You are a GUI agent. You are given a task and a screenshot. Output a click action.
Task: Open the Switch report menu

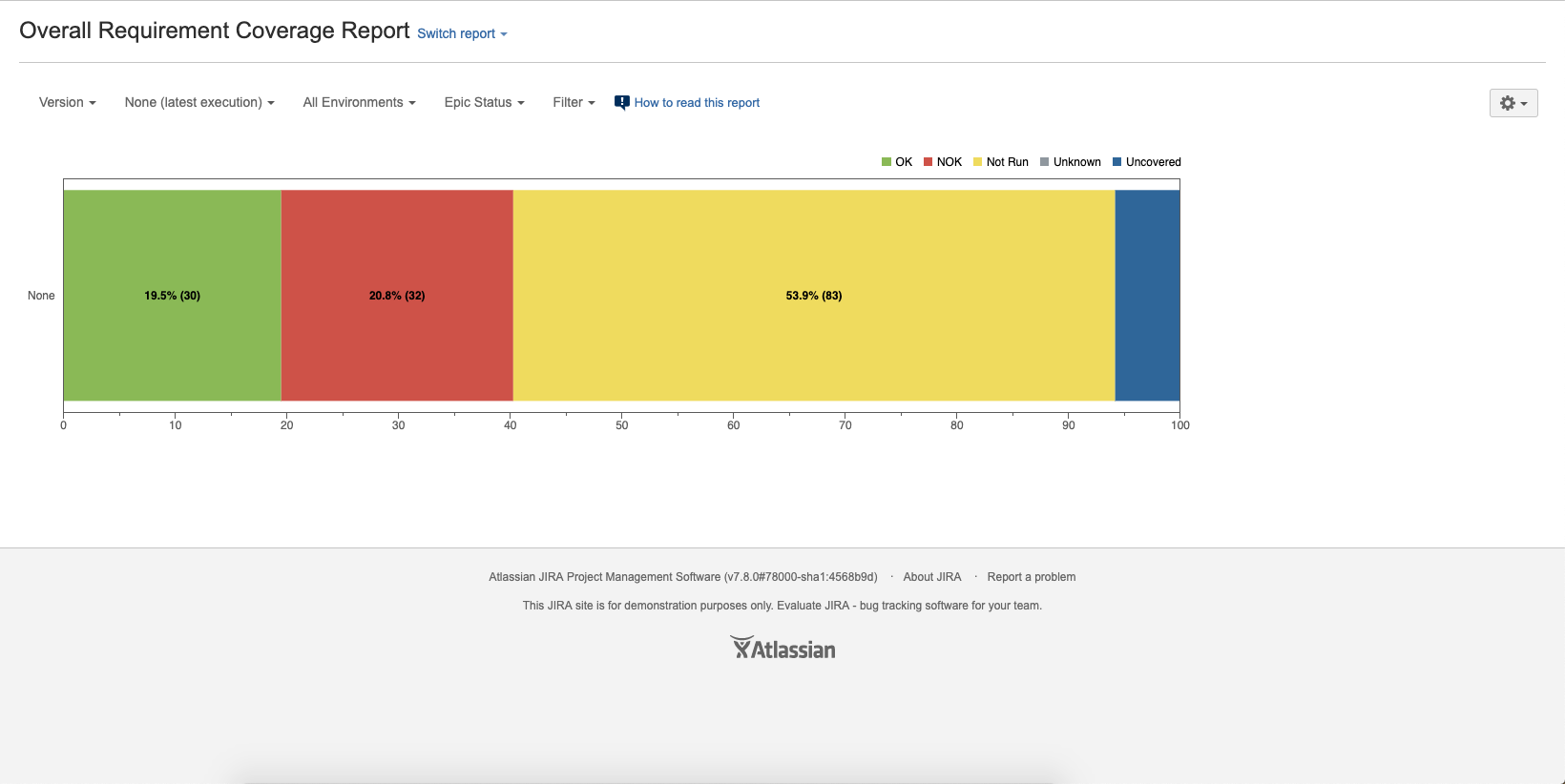tap(462, 34)
